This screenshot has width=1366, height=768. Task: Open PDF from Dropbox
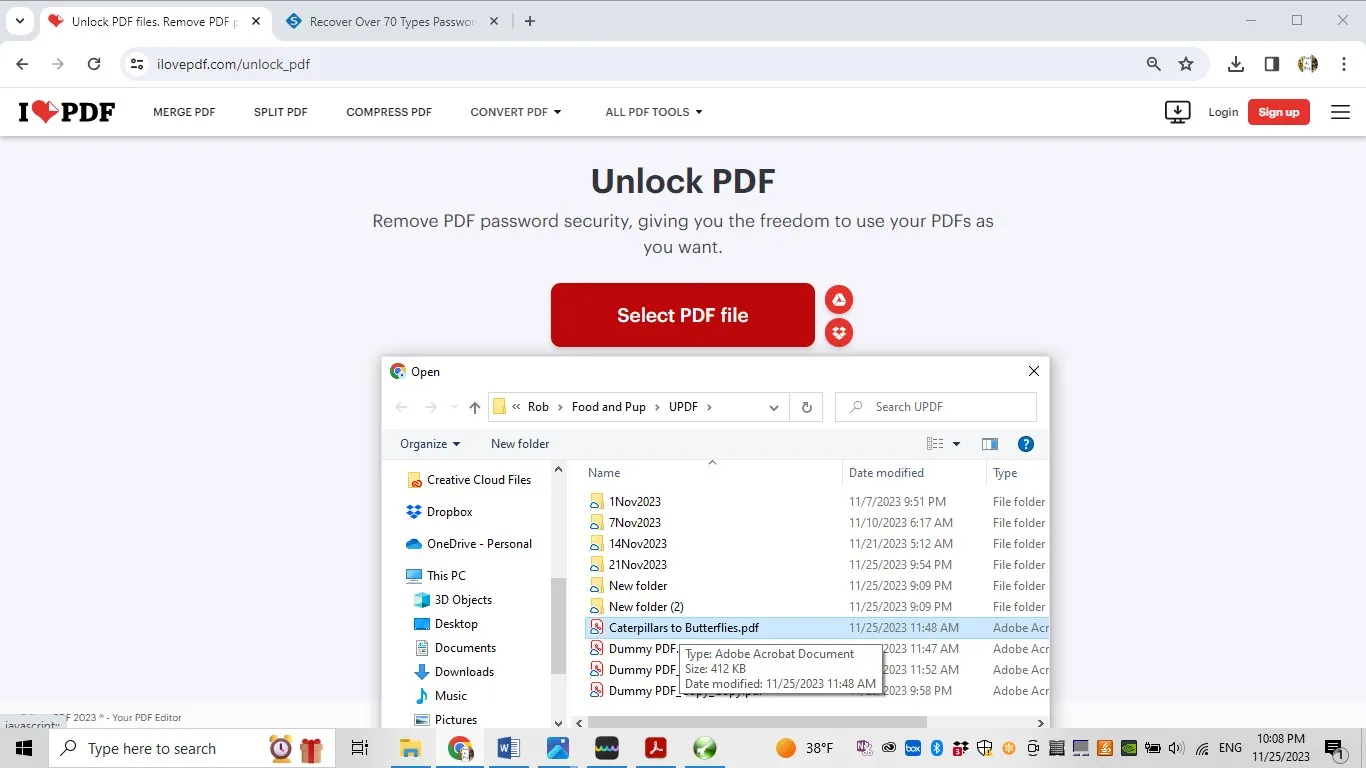point(839,332)
